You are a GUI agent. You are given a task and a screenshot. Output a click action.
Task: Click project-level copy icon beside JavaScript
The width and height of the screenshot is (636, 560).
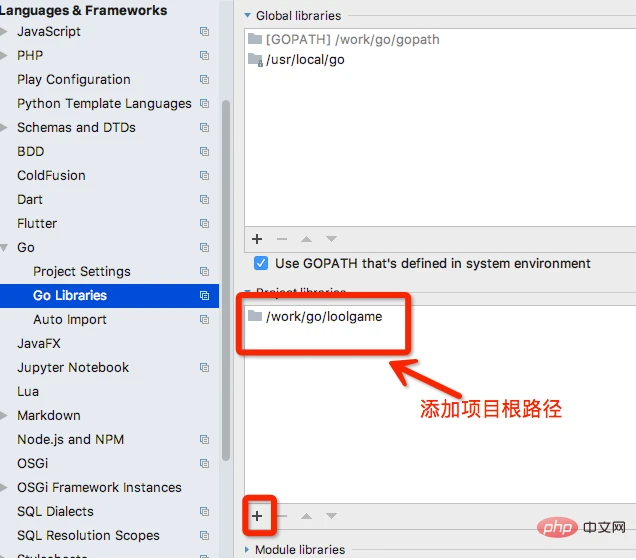[204, 31]
